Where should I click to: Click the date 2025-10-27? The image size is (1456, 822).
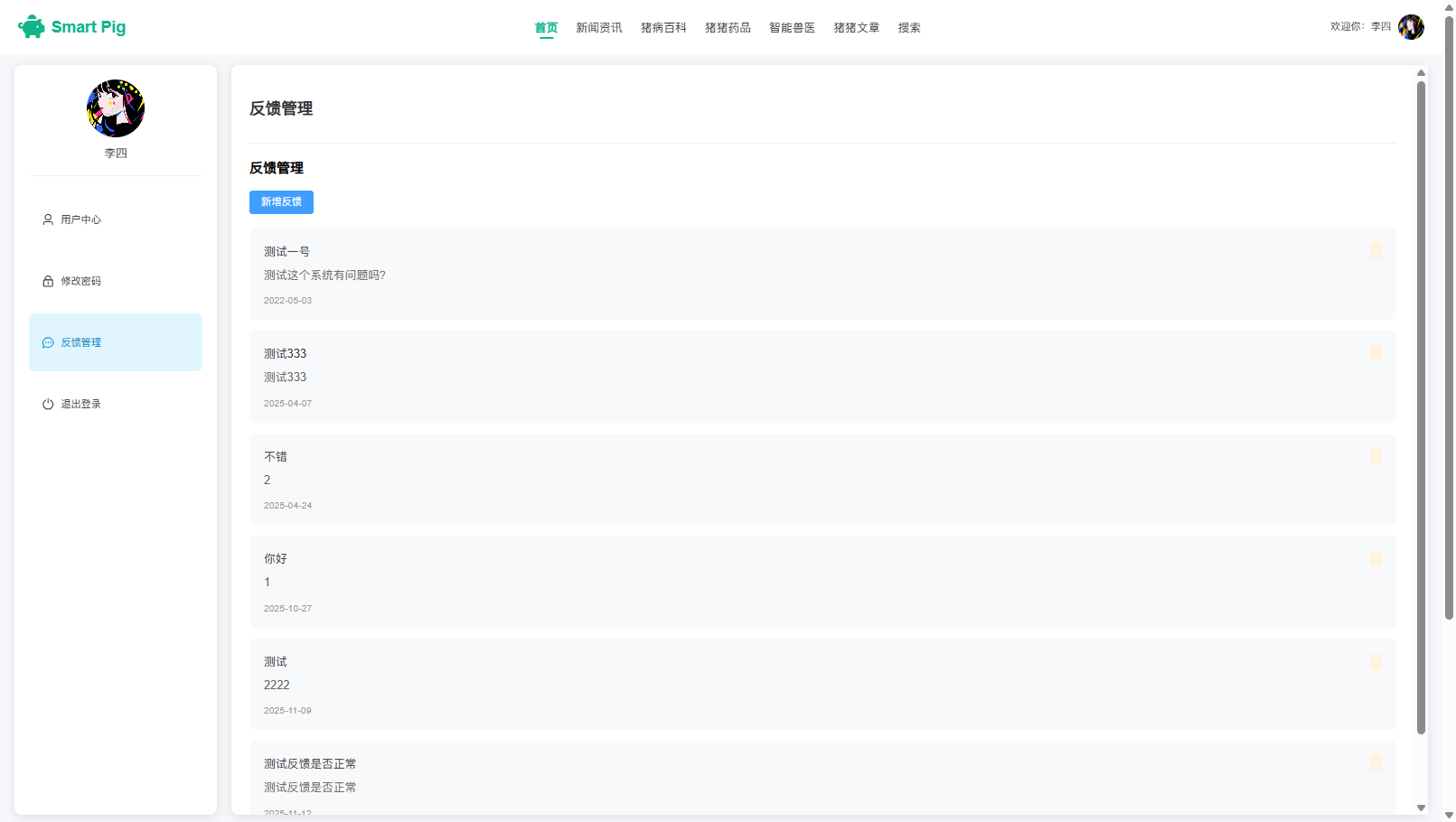click(x=287, y=609)
